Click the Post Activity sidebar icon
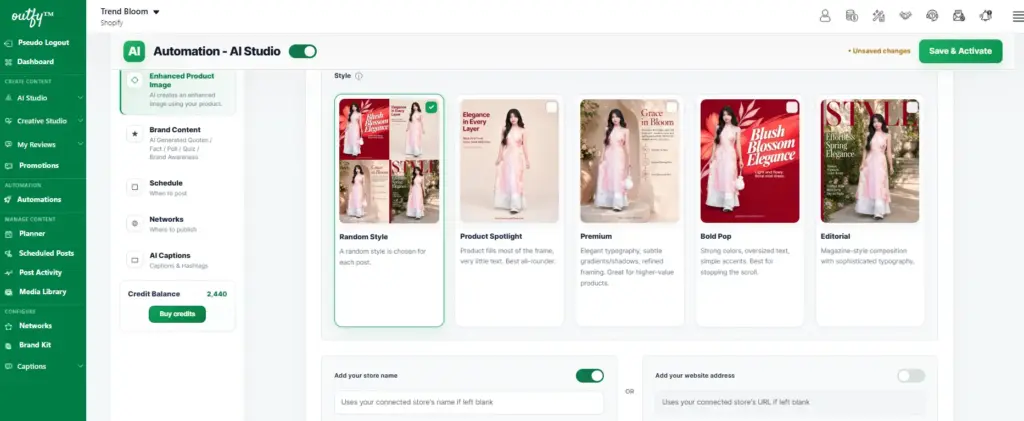1024x421 pixels. click(x=8, y=273)
